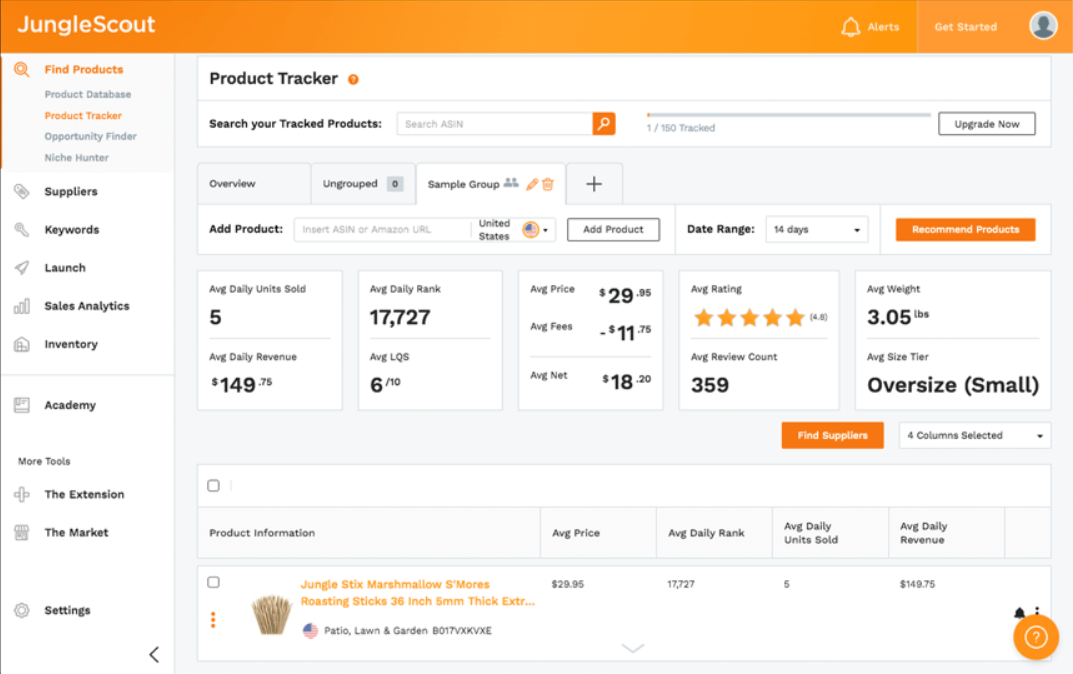Click the Academy icon in sidebar

click(x=22, y=405)
